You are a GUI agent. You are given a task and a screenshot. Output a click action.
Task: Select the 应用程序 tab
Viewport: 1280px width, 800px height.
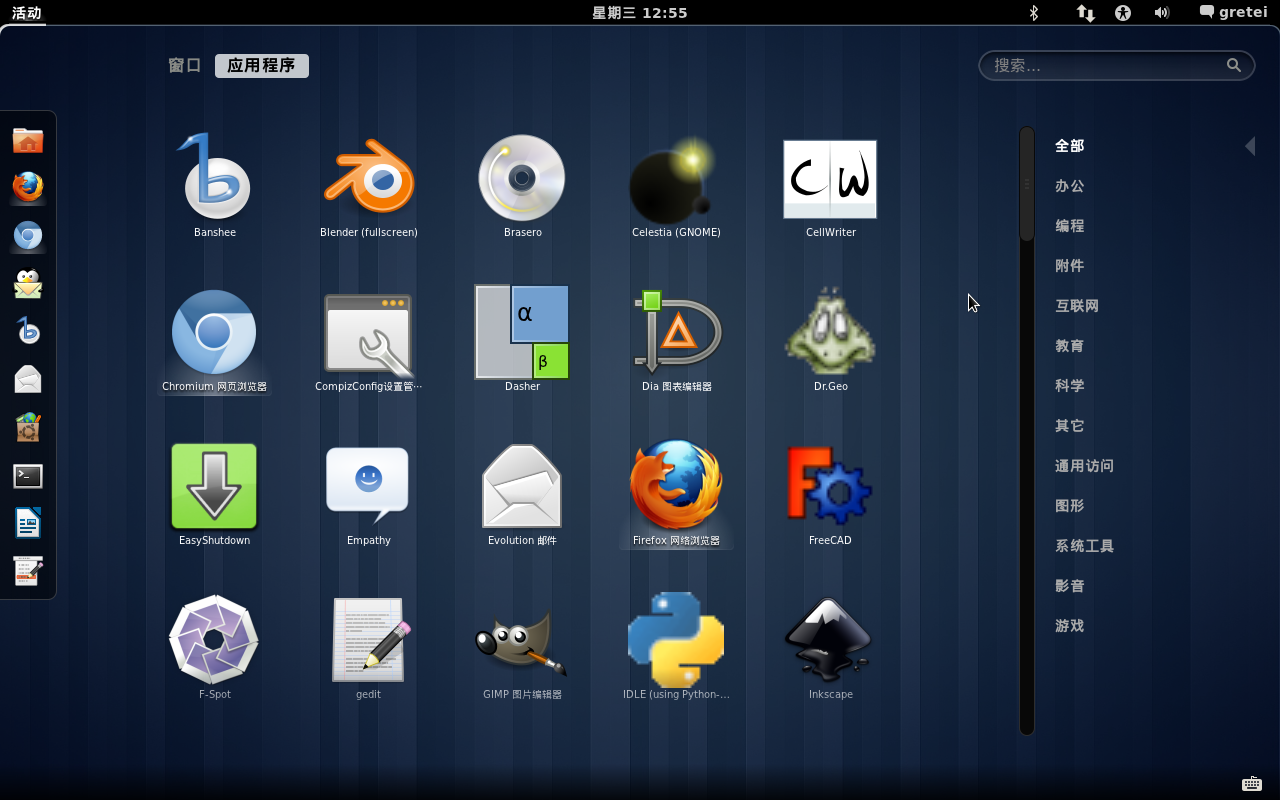tap(262, 65)
